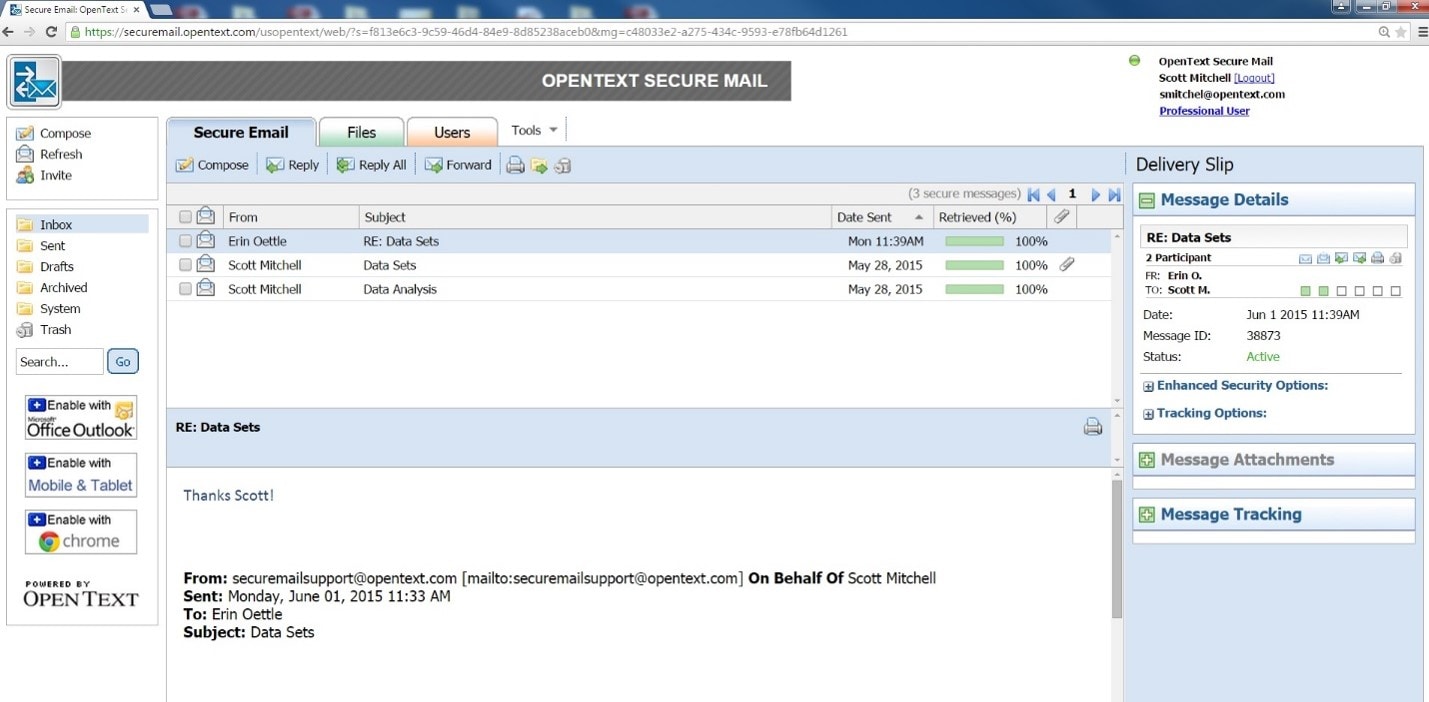Viewport: 1429px width, 702px height.
Task: Open the Professional User link
Action: 1204,111
